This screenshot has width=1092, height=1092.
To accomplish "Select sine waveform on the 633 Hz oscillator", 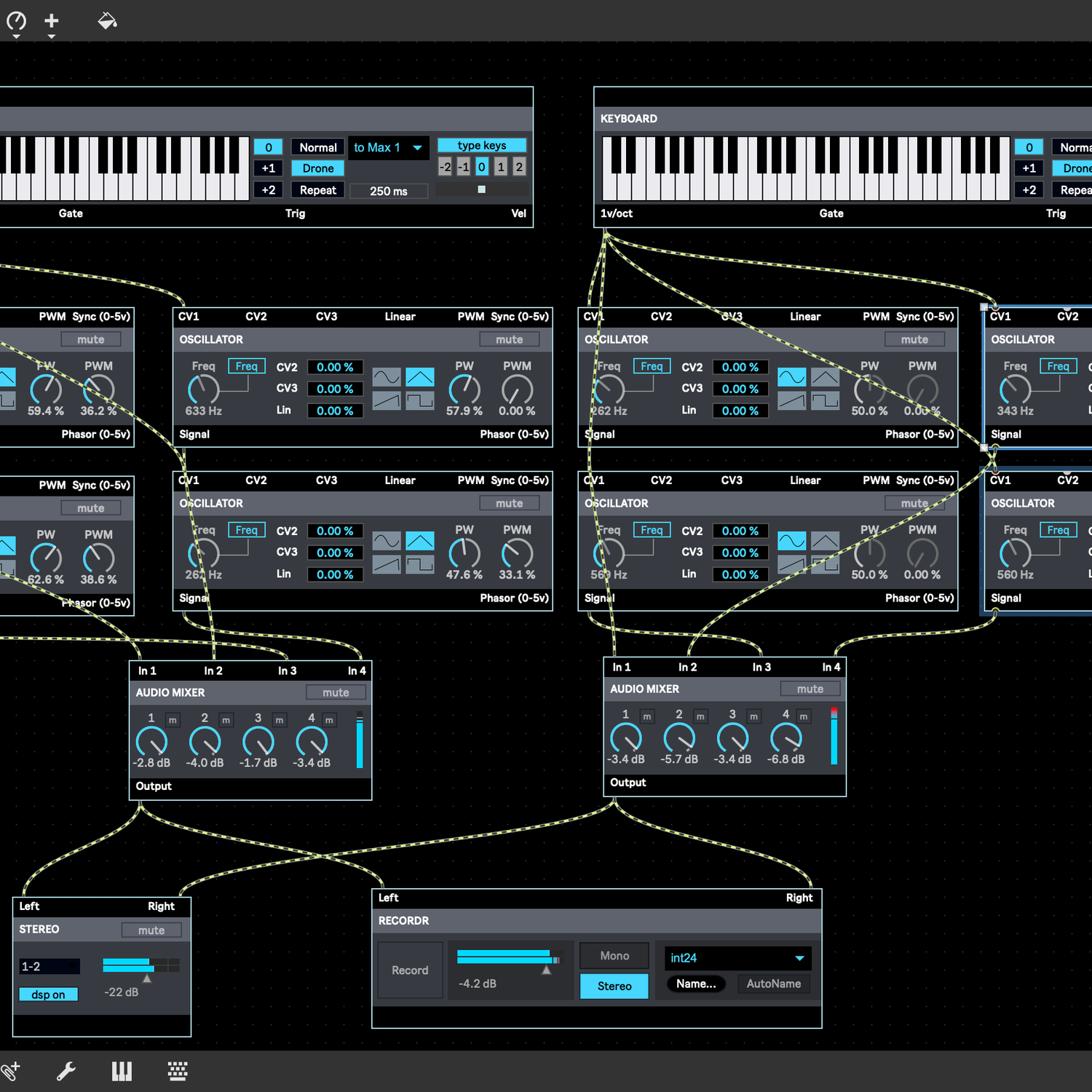I will point(387,377).
